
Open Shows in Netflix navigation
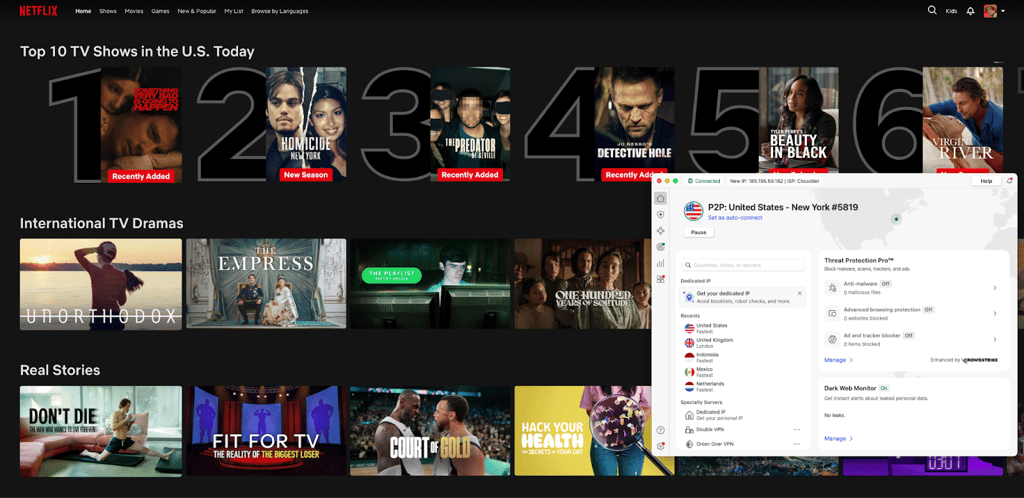(x=108, y=11)
